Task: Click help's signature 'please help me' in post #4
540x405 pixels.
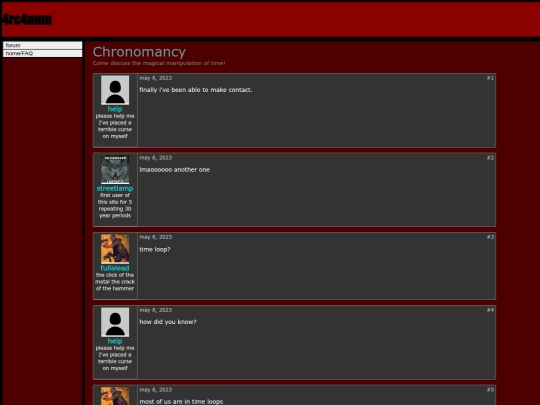Action: [115, 358]
